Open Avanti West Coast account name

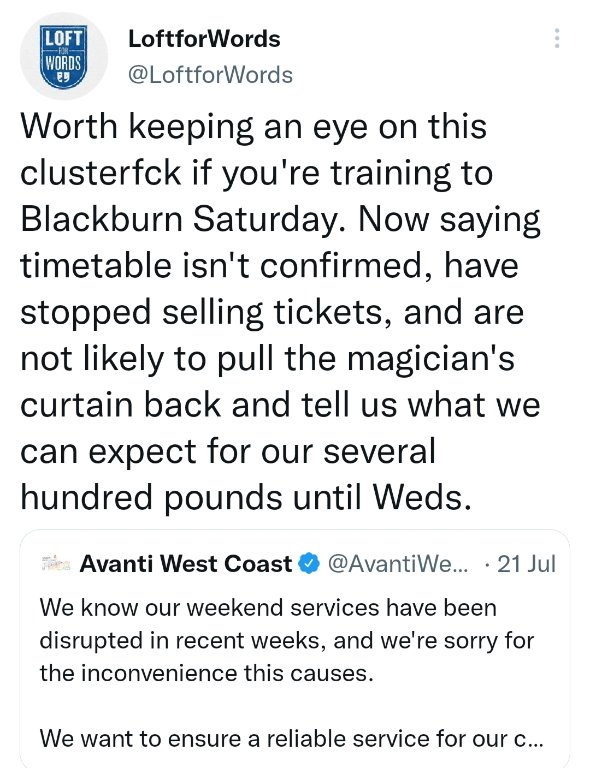(x=186, y=564)
